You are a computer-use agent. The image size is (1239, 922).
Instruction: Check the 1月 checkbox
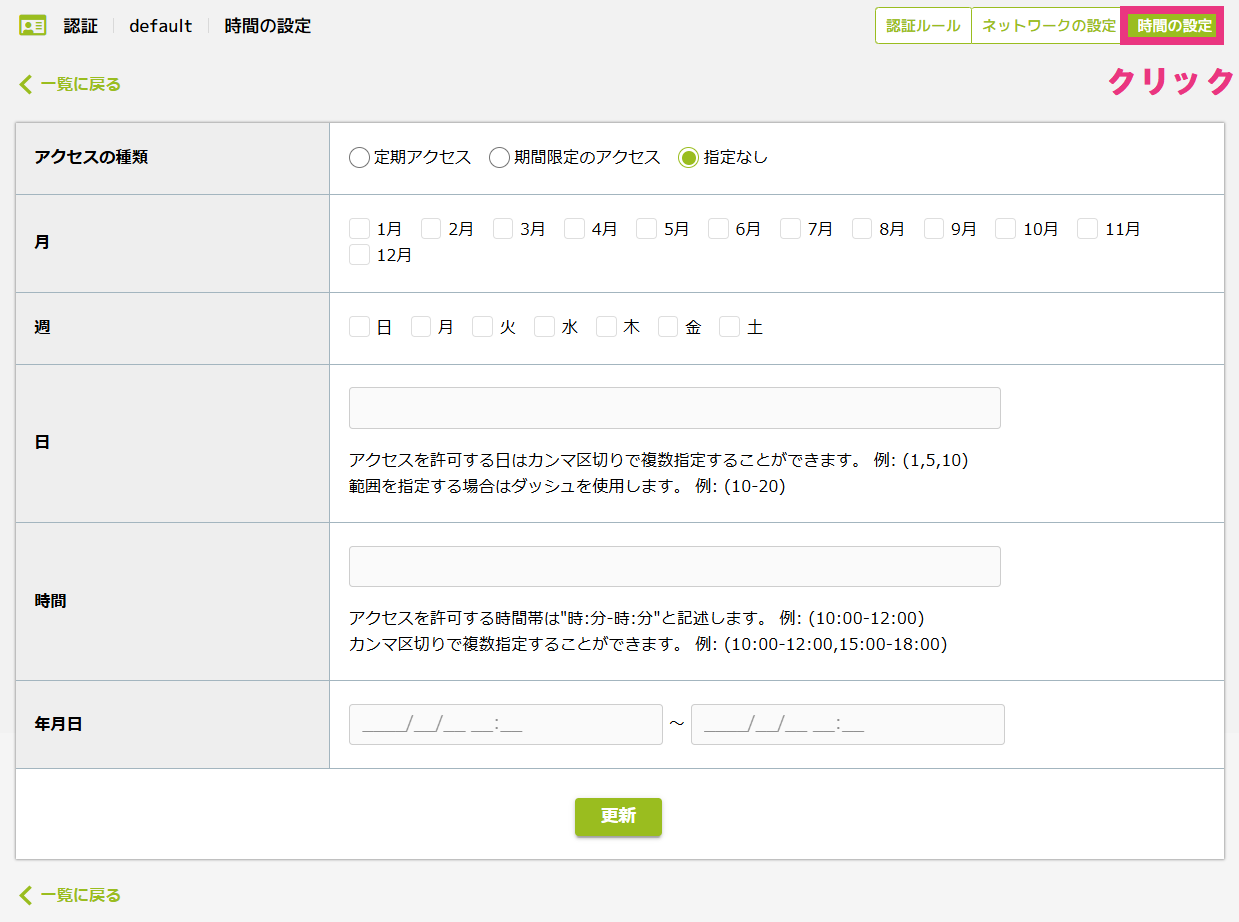[x=359, y=229]
